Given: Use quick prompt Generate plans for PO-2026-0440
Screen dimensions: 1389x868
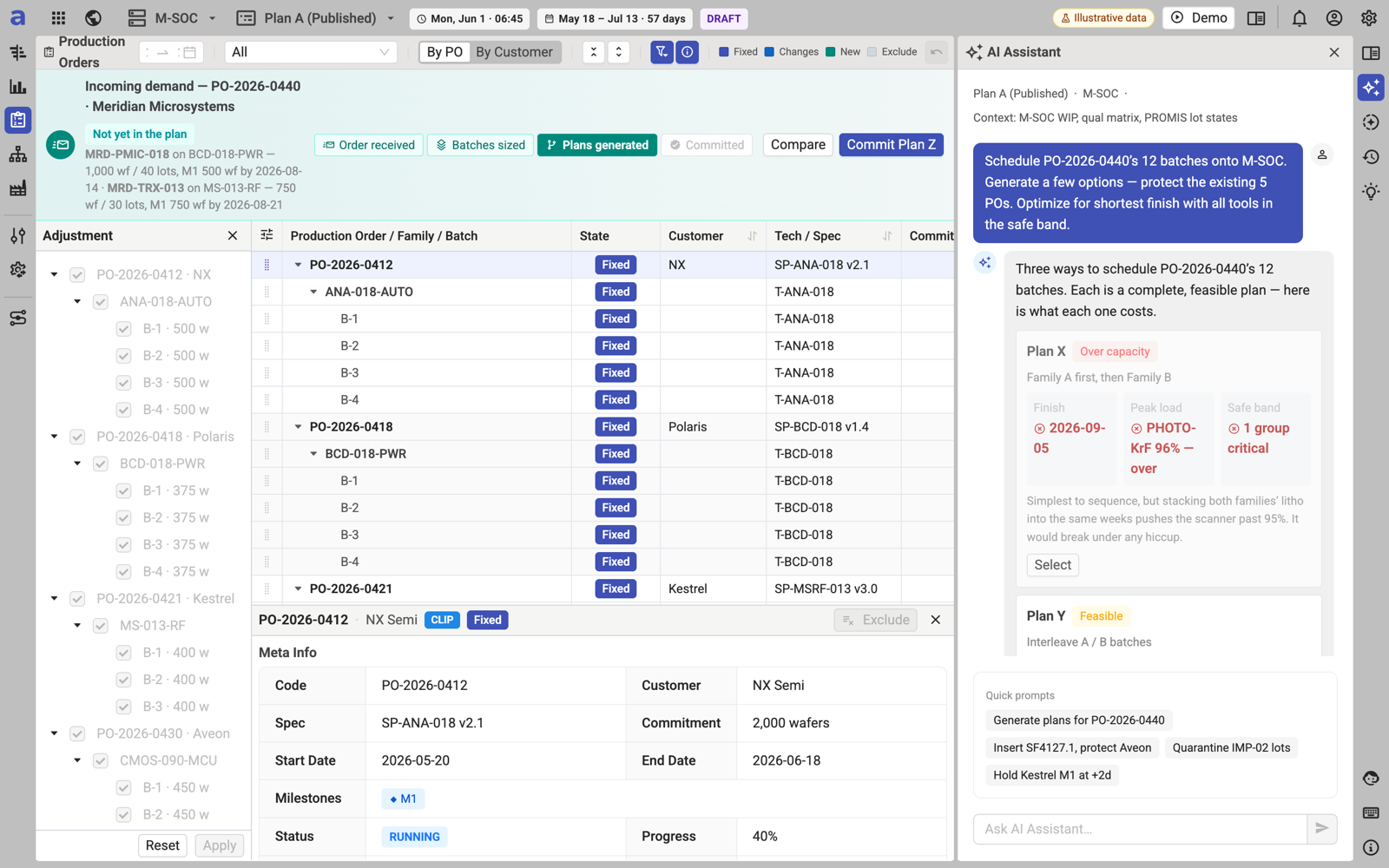Looking at the screenshot, I should tap(1079, 720).
